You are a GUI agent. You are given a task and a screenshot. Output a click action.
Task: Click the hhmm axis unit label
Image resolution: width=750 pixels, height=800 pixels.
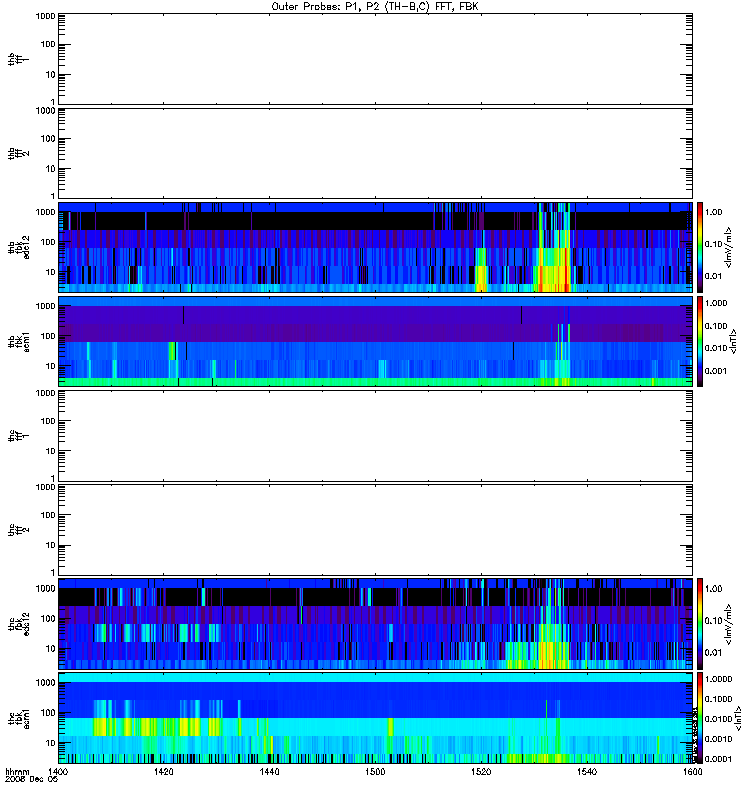(x=17, y=771)
